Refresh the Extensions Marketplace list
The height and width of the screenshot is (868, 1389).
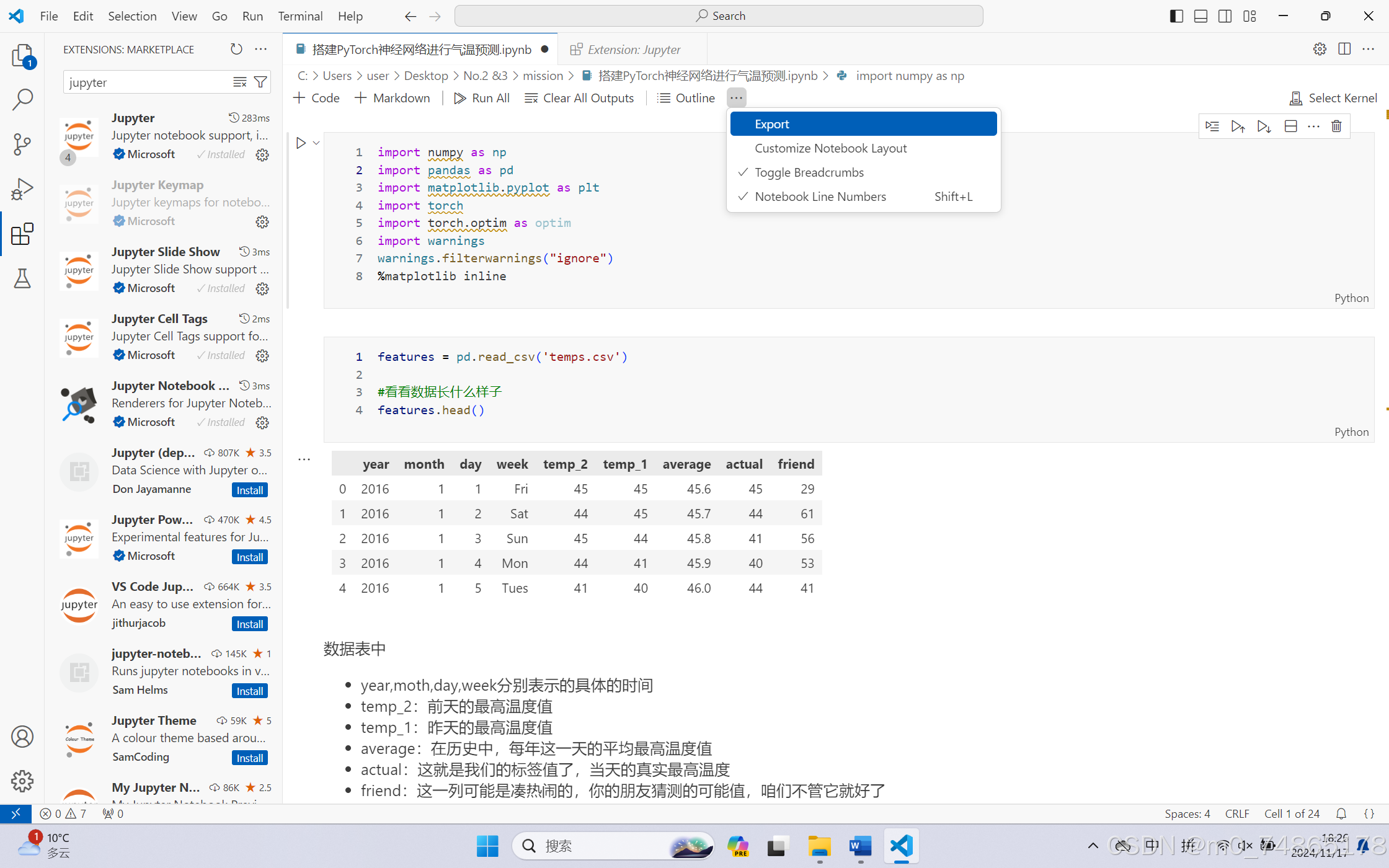coord(236,49)
